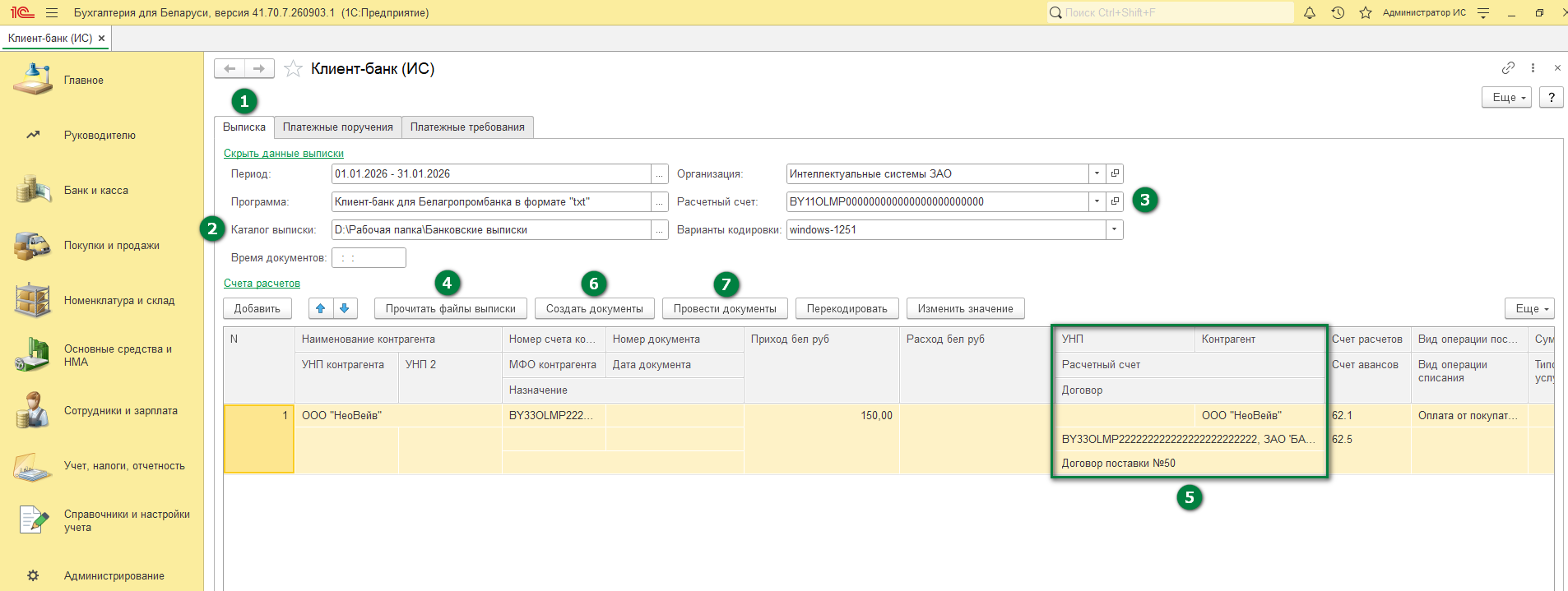Viewport: 1568px width, 591px height.
Task: Open Банк и касса section
Action: (x=96, y=190)
